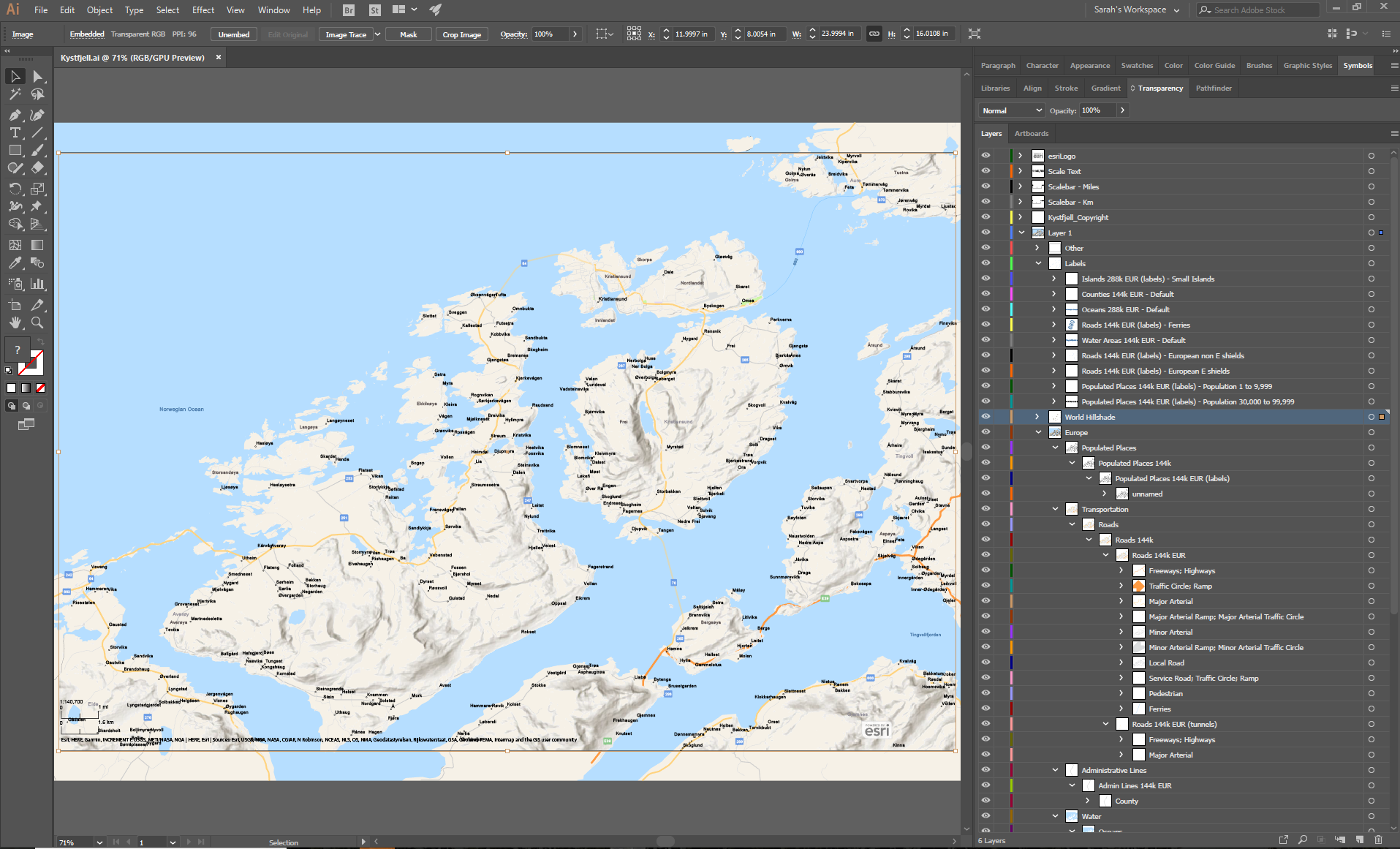Viewport: 1400px width, 849px height.
Task: Select the Magic Wand tool
Action: (x=15, y=94)
